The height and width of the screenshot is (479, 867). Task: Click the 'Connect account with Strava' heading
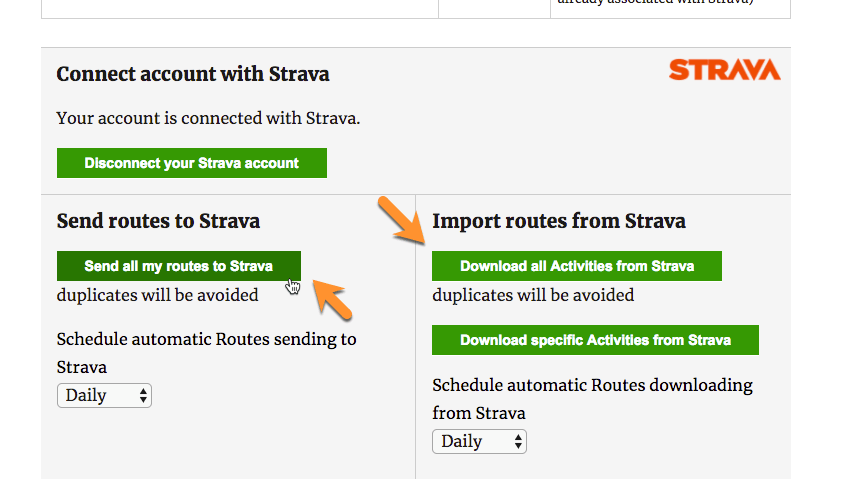[x=193, y=74]
